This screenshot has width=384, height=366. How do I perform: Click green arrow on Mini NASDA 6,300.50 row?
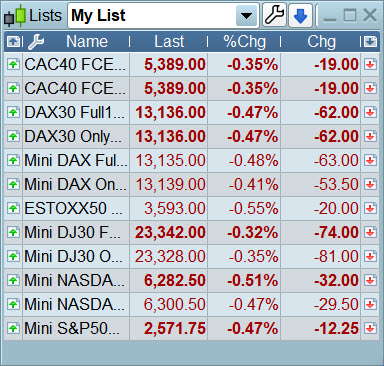point(13,304)
